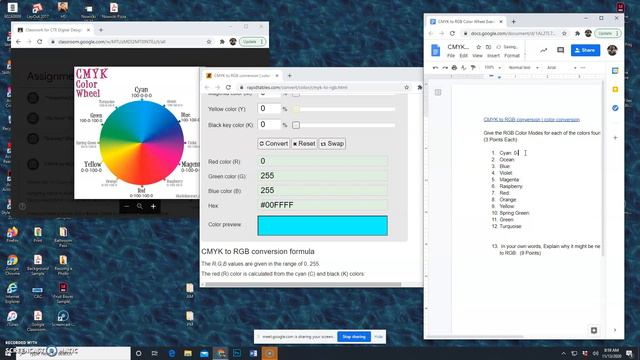This screenshot has height=360, width=640.
Task: Open the Format menu in Google Docs
Action: point(512,56)
